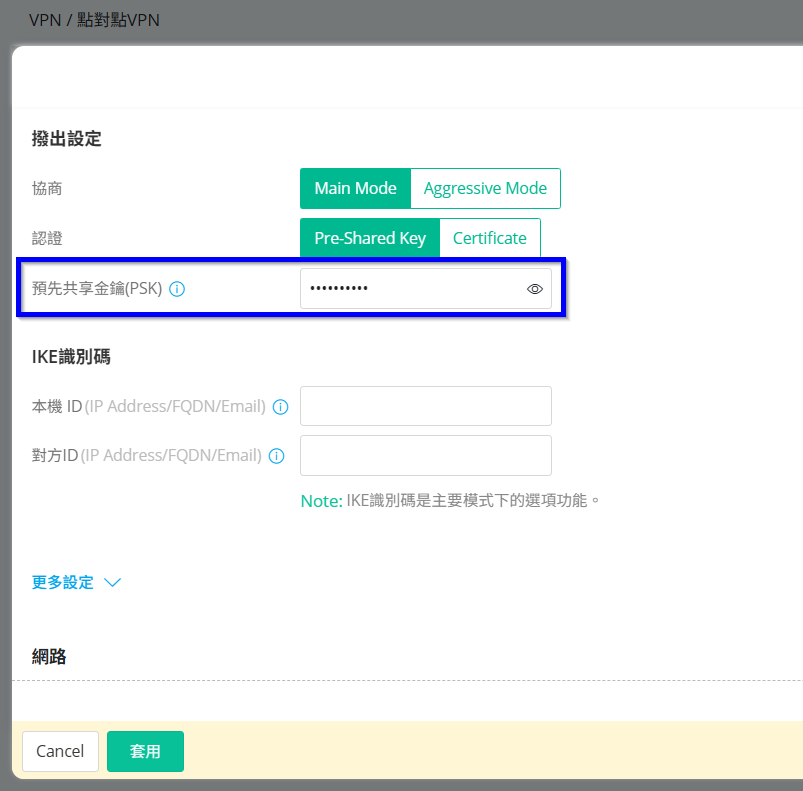The height and width of the screenshot is (791, 803).
Task: Focus the 預先共享金鑰 password field
Action: click(410, 289)
